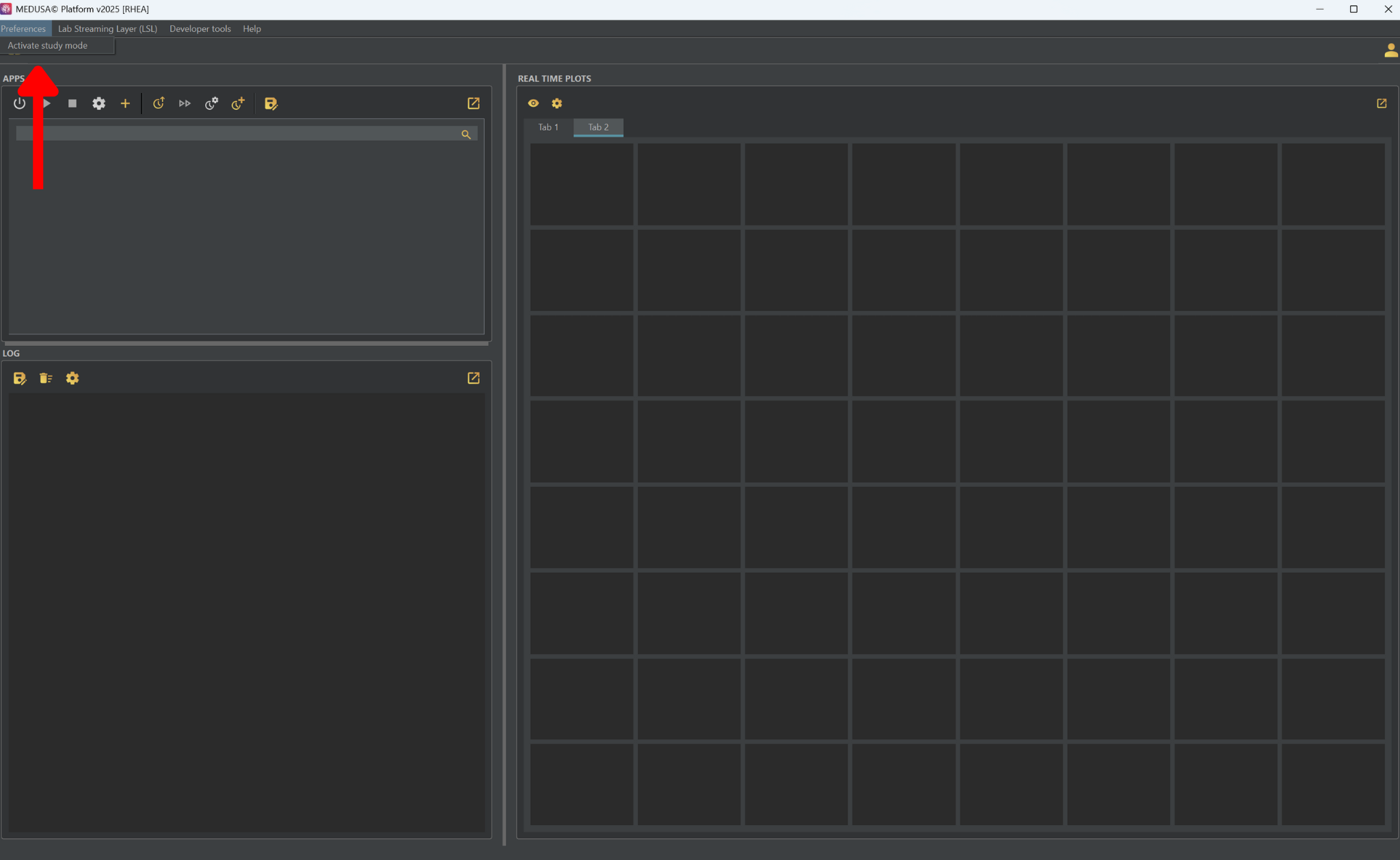Viewport: 1400px width, 860px height.
Task: Open app settings gear in Apps panel
Action: [99, 103]
